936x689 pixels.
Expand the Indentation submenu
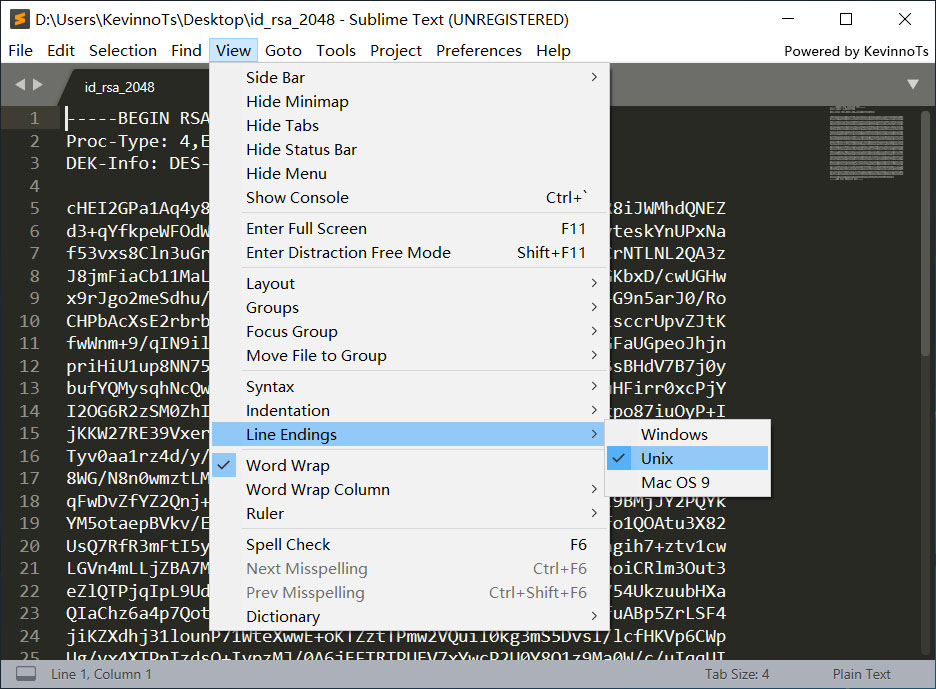410,411
